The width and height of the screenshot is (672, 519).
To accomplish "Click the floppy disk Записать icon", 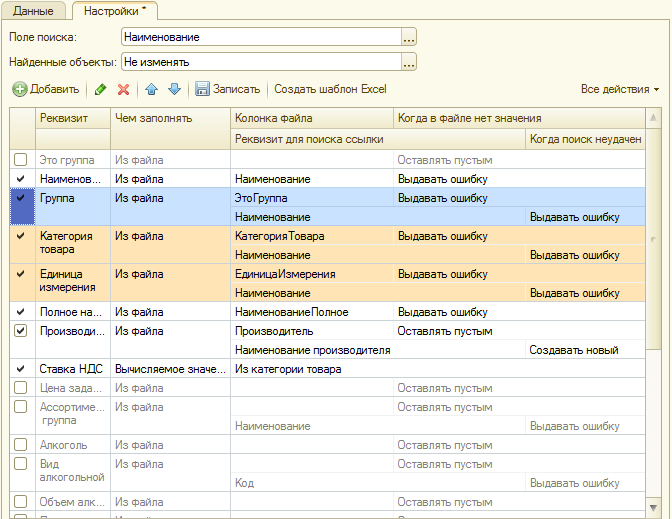I will (x=202, y=89).
